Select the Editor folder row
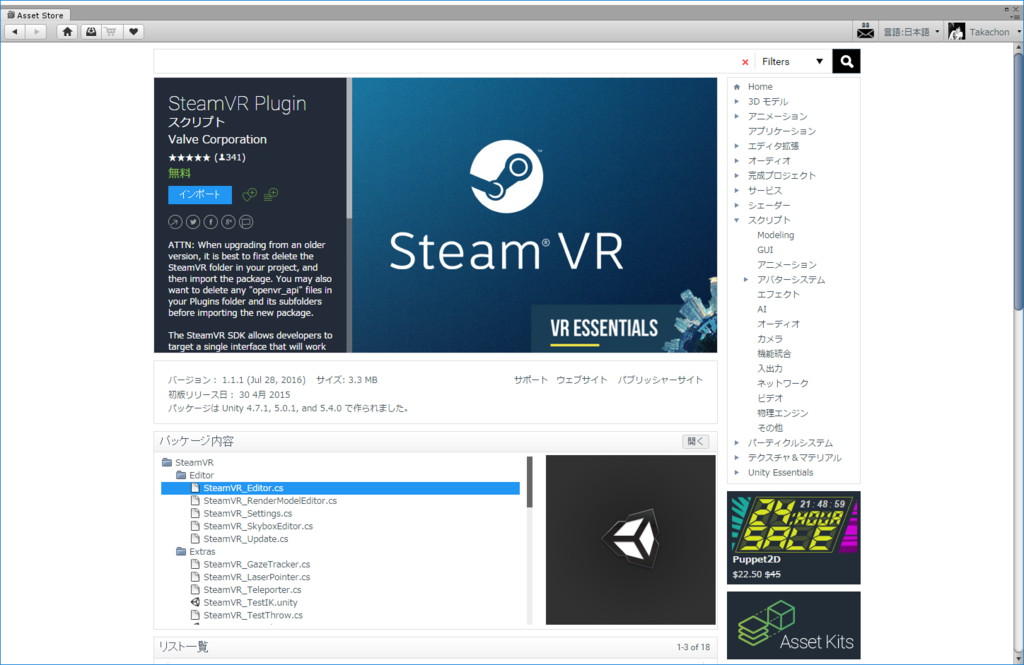 coord(195,476)
